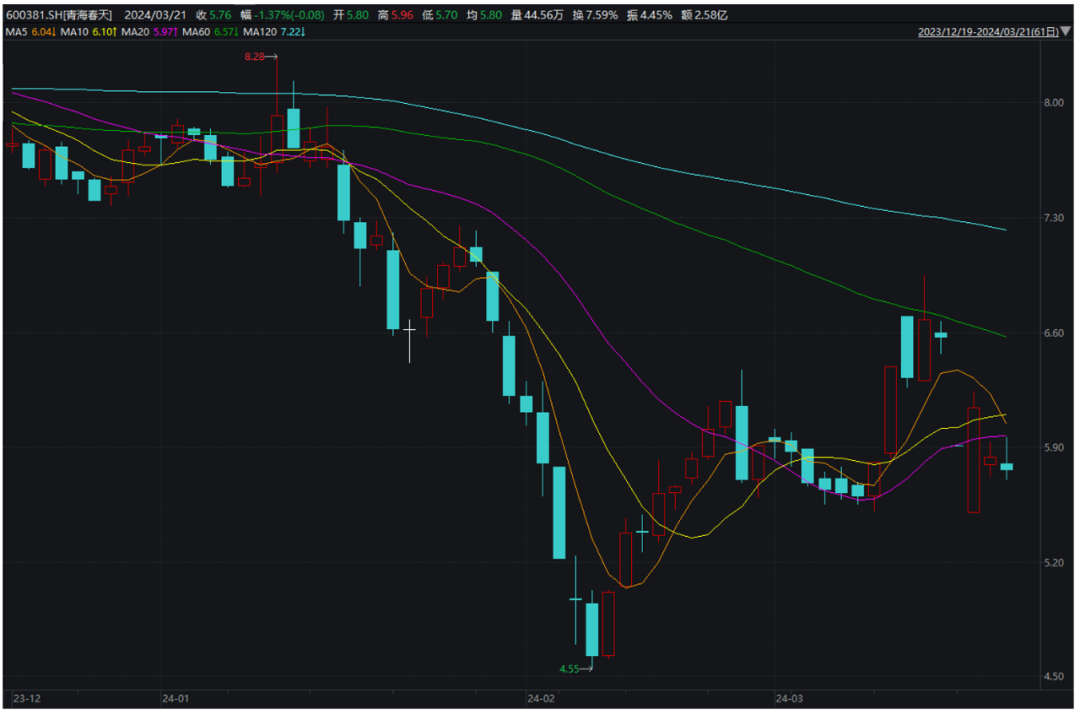Click the average price 均 5.80
The height and width of the screenshot is (715, 1080).
point(484,15)
